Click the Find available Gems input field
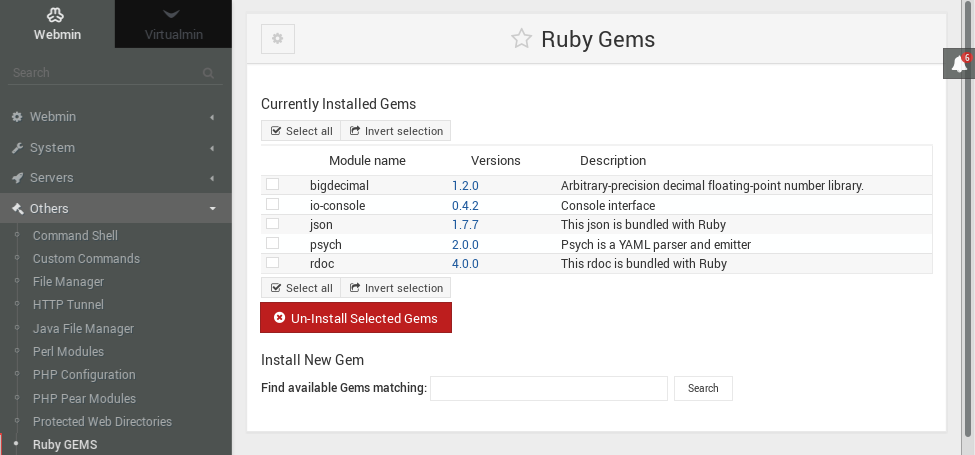The image size is (975, 455). (x=549, y=388)
